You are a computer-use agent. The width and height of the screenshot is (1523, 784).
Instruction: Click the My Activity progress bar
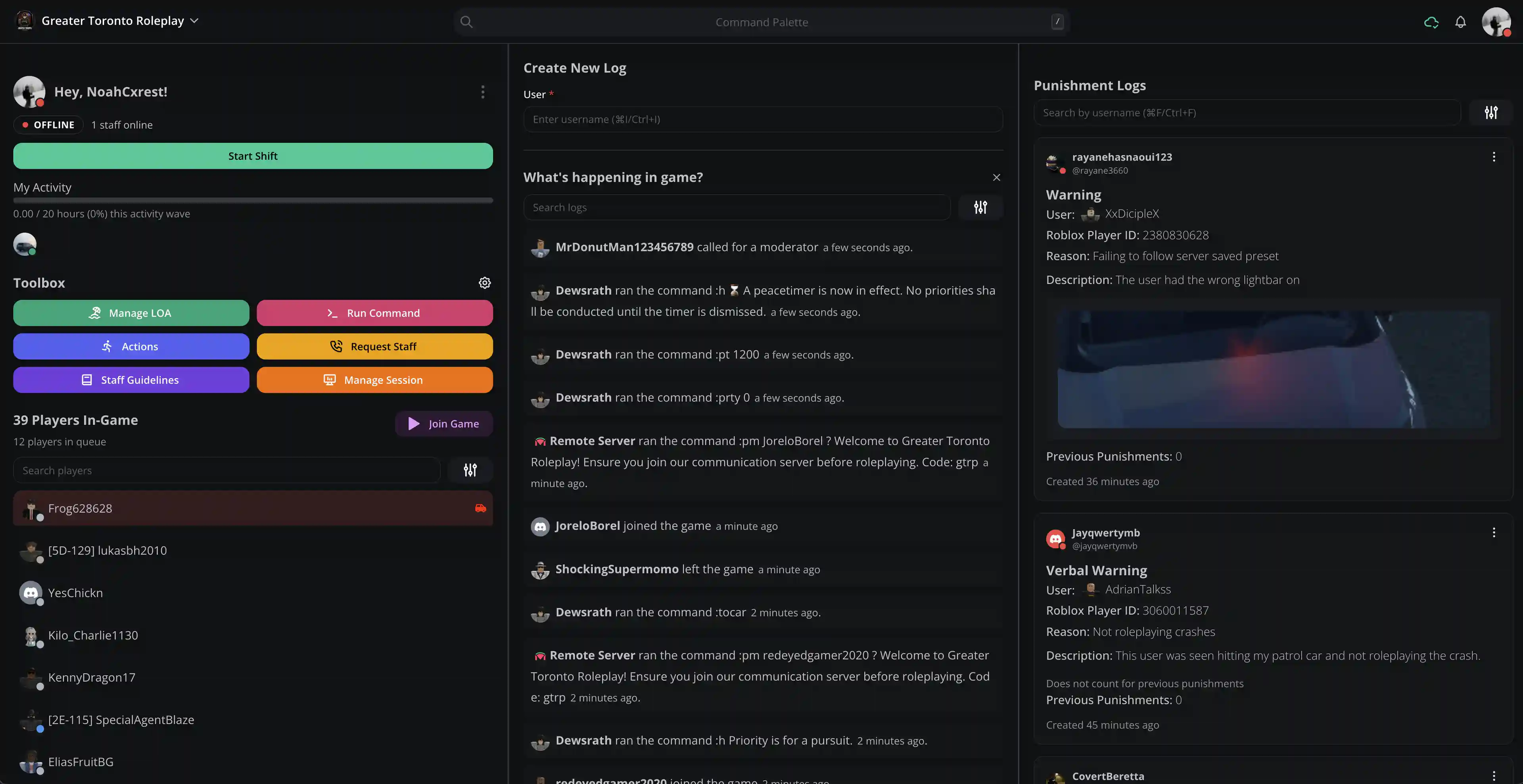pos(253,200)
